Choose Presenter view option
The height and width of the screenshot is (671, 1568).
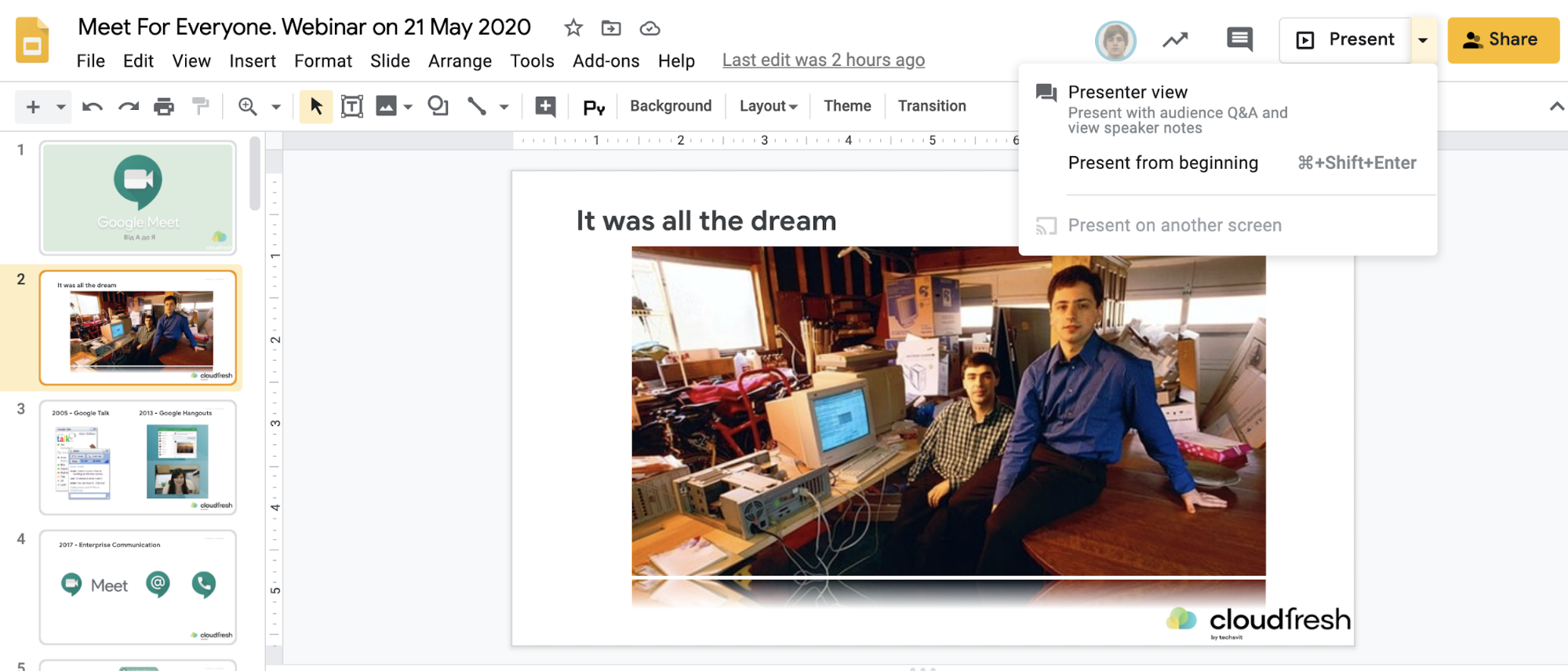click(1228, 109)
